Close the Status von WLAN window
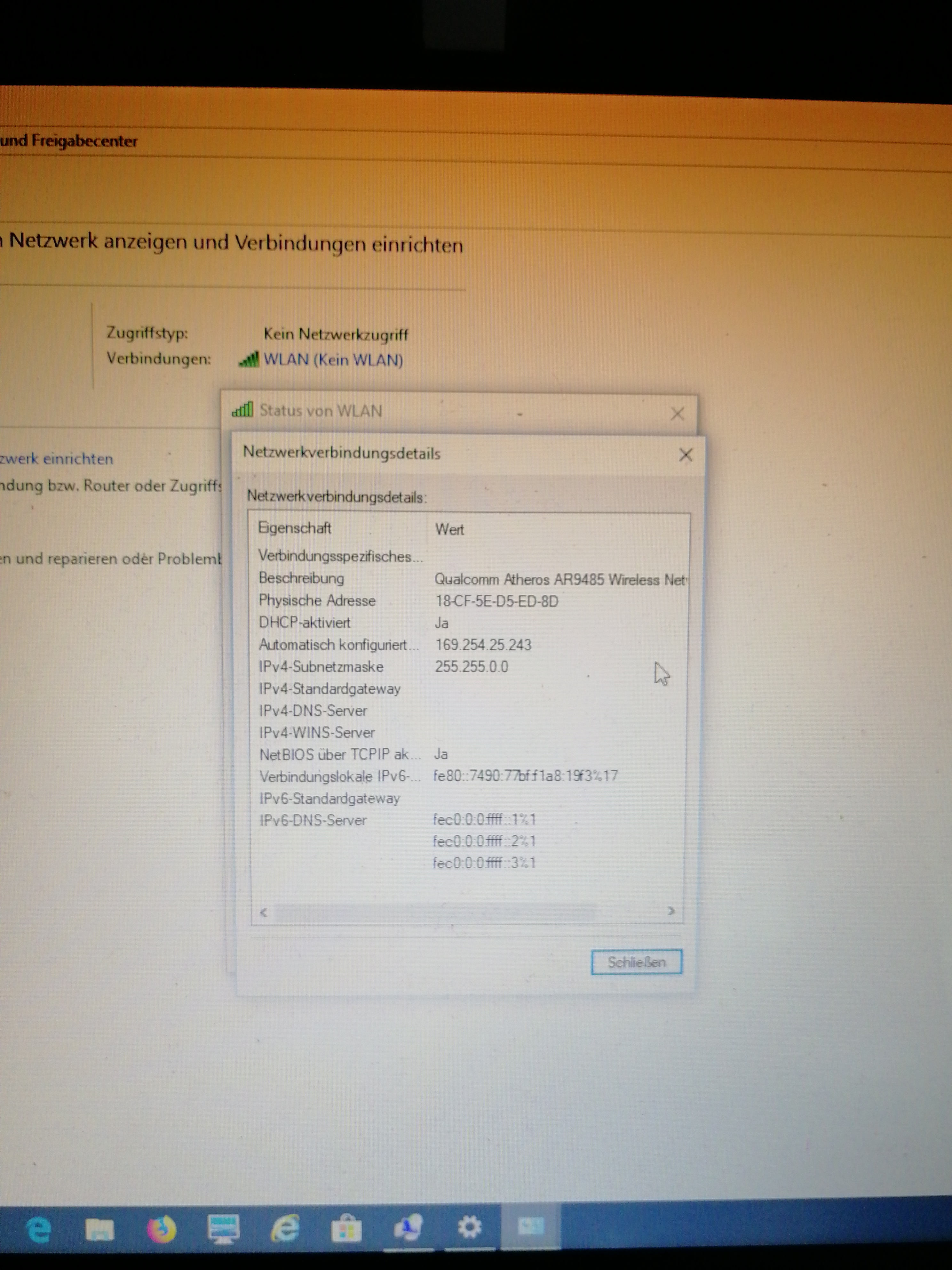The width and height of the screenshot is (952, 1270). click(677, 414)
